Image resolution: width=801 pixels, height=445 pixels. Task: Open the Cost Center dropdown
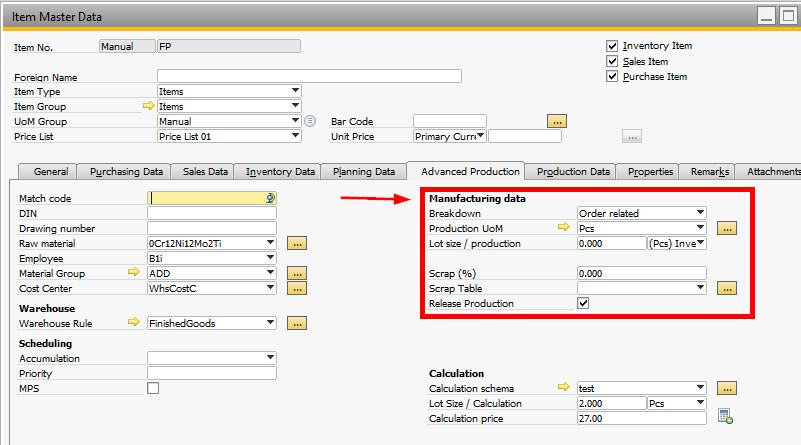click(270, 288)
